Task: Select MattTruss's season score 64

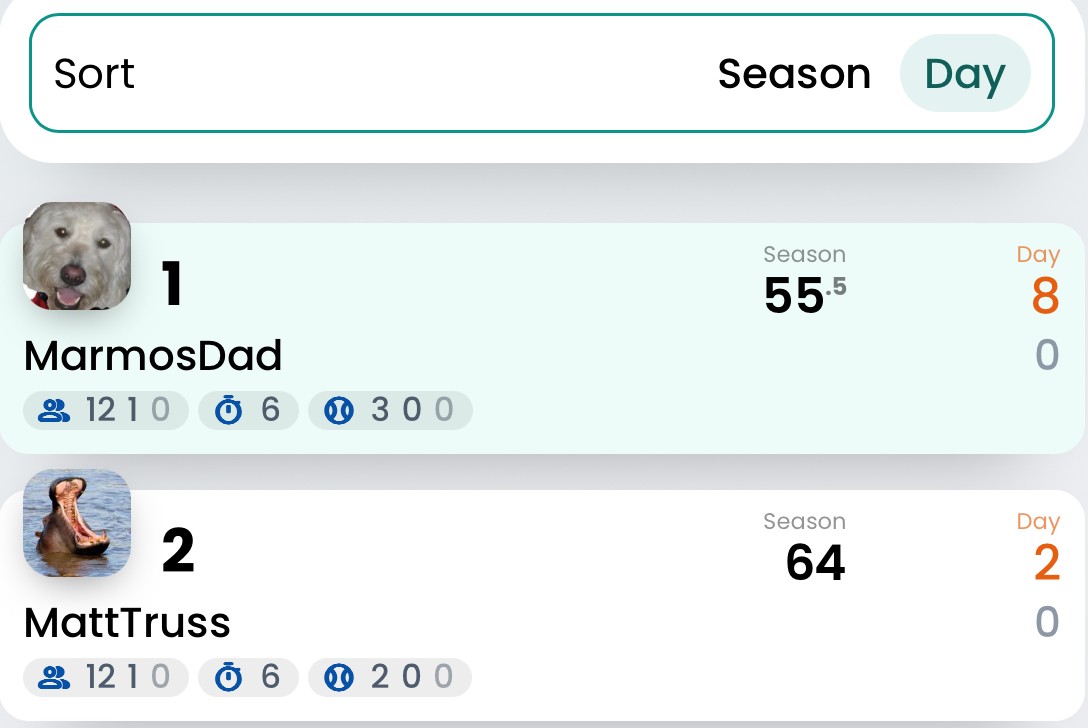Action: pyautogui.click(x=815, y=562)
